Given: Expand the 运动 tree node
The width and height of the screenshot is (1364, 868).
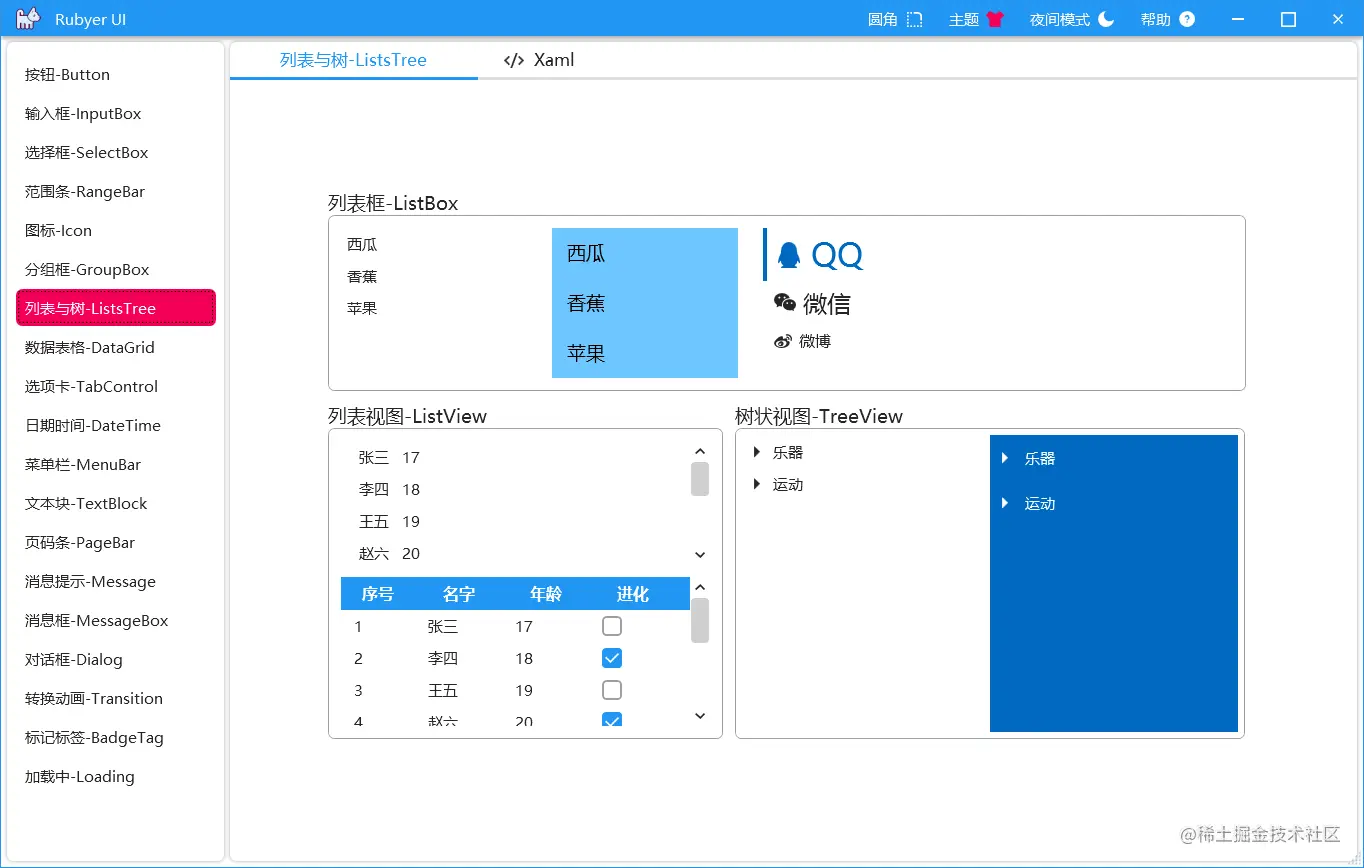Looking at the screenshot, I should click(x=756, y=484).
